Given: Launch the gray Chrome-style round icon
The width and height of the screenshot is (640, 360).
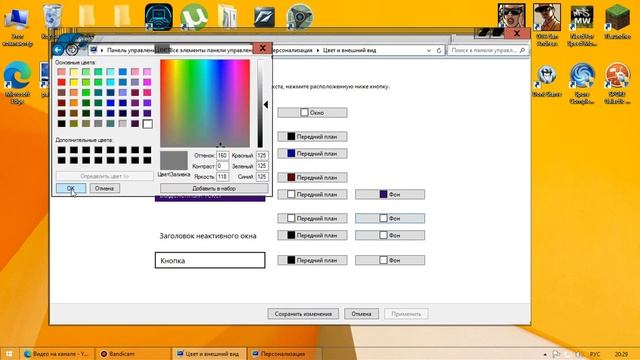Looking at the screenshot, I should (299, 17).
